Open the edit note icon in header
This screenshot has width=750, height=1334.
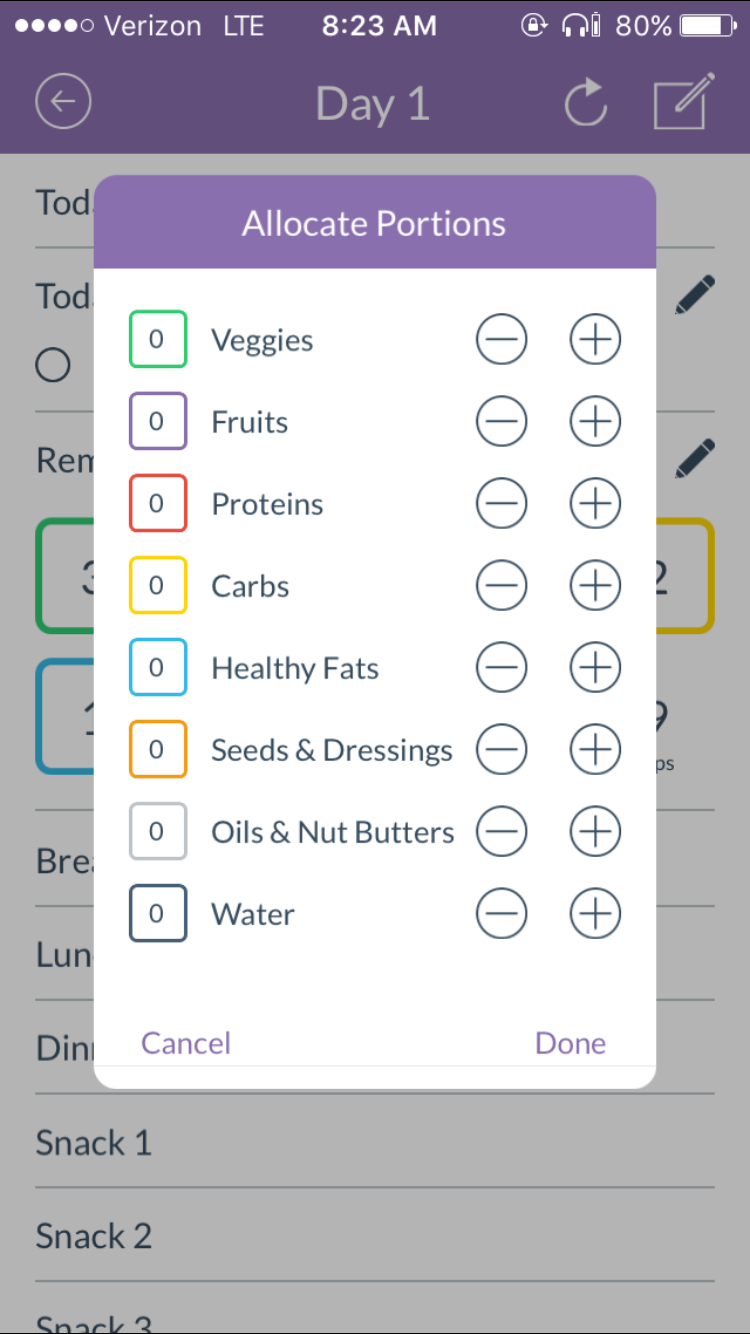click(684, 102)
